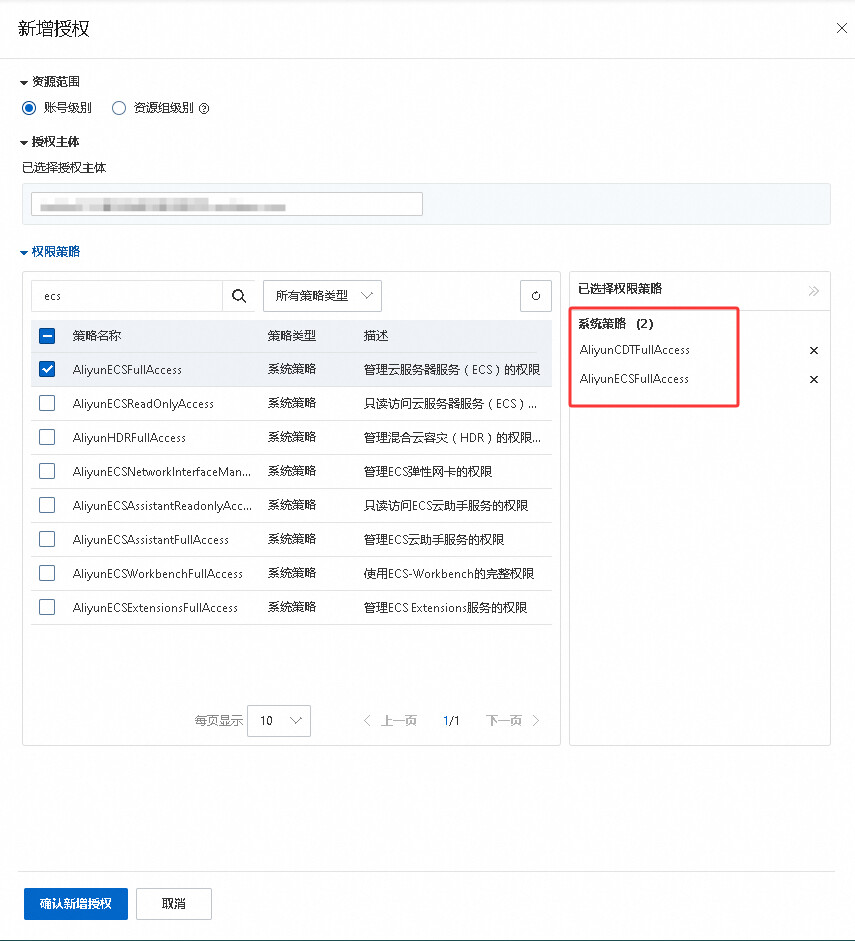Uncheck AliyunECSFullAccess policy checkbox
855x941 pixels.
tap(47, 369)
